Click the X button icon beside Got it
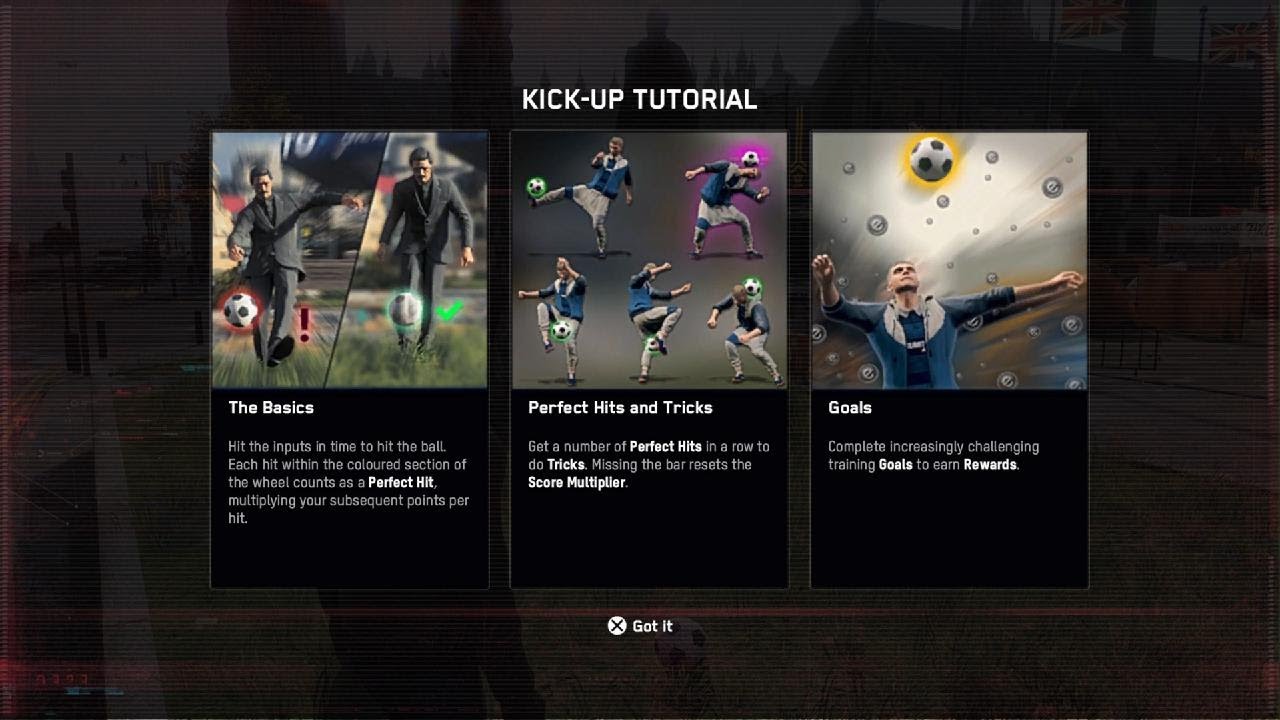 coord(617,626)
